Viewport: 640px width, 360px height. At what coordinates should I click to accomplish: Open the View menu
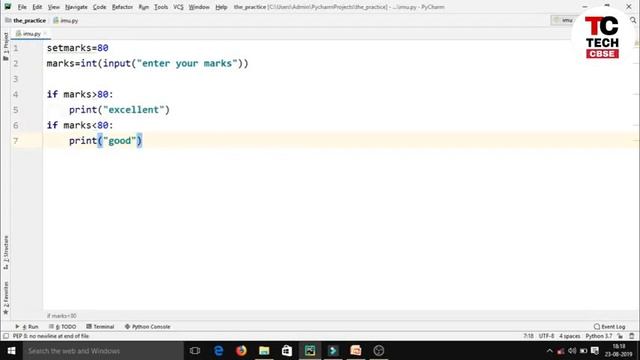(x=53, y=7)
